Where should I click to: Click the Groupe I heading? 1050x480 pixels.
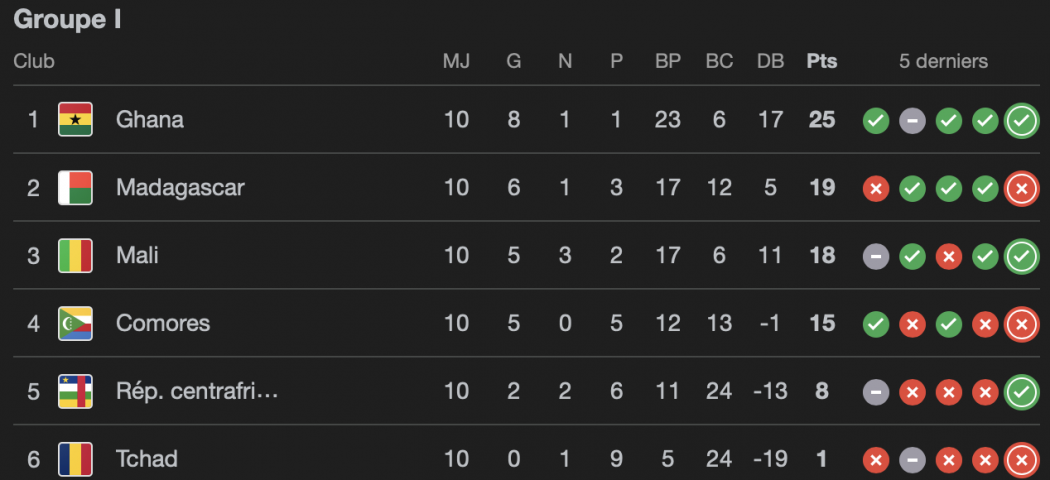click(x=68, y=20)
